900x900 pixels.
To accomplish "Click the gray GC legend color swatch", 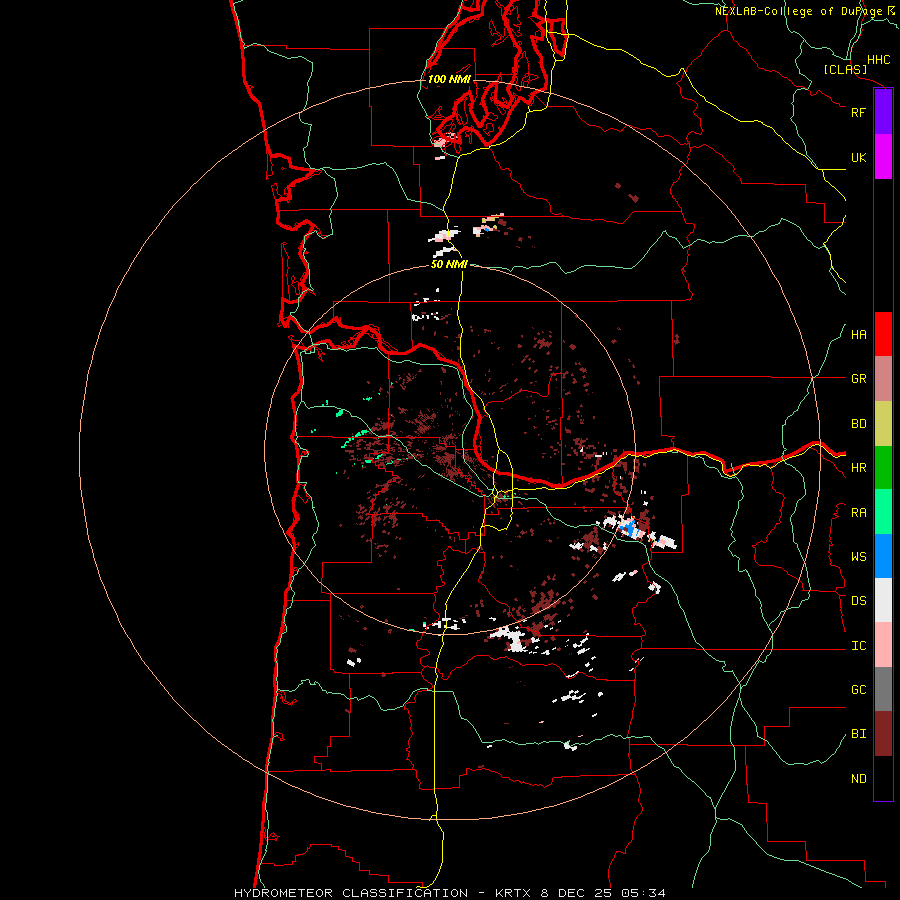I will pyautogui.click(x=883, y=689).
